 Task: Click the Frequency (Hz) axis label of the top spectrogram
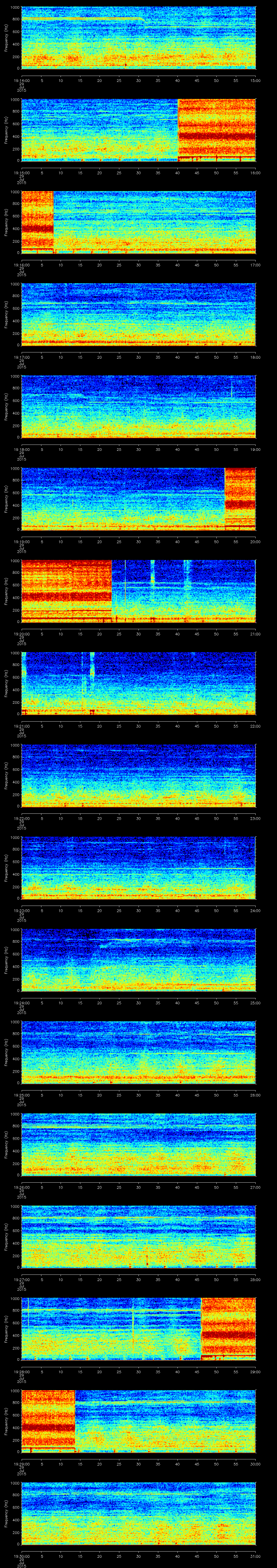tap(6, 38)
